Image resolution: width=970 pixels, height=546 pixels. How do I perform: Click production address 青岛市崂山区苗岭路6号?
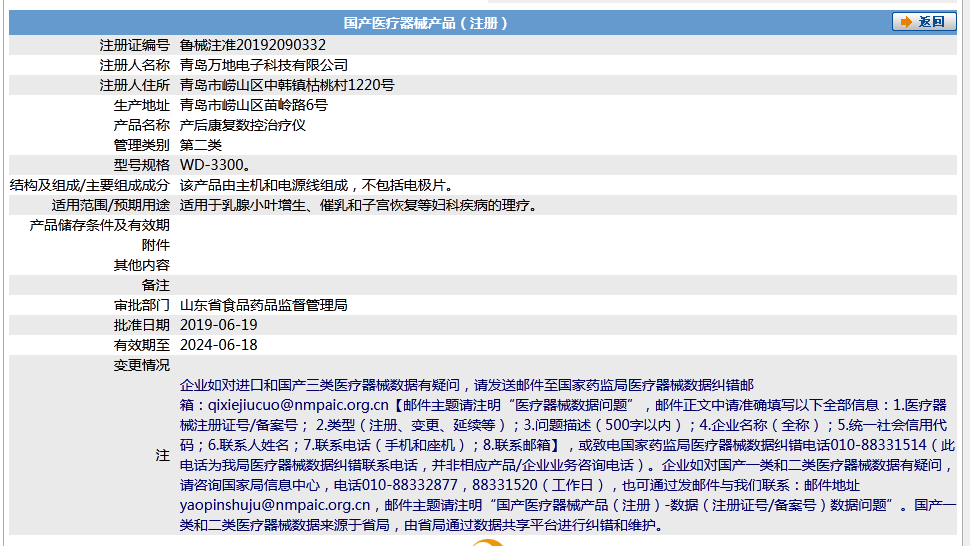point(254,105)
